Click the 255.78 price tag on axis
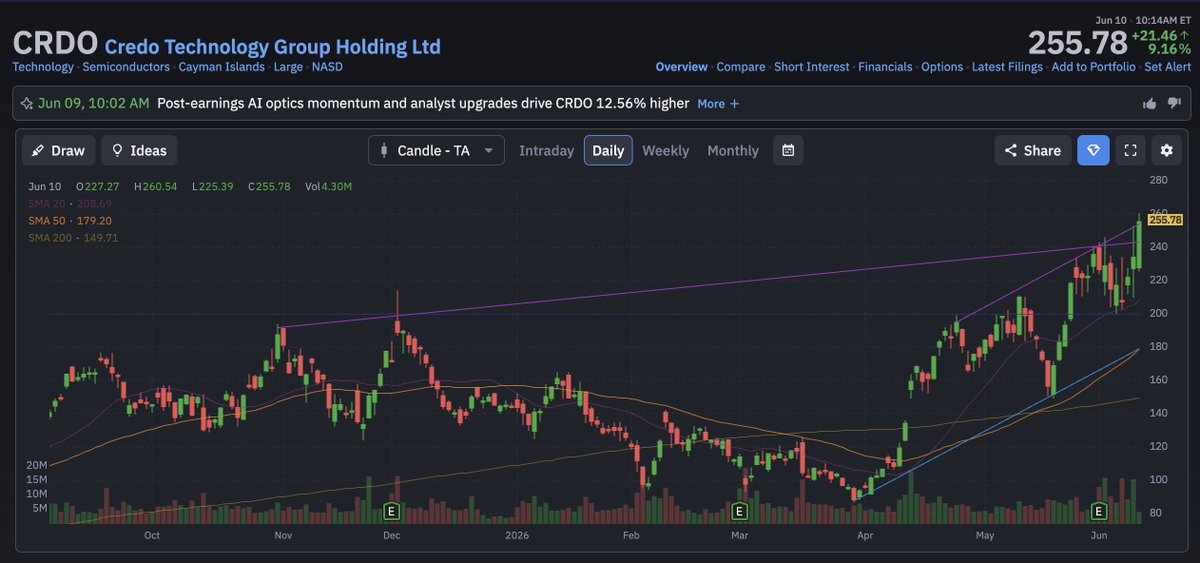The image size is (1200, 563). (1165, 220)
